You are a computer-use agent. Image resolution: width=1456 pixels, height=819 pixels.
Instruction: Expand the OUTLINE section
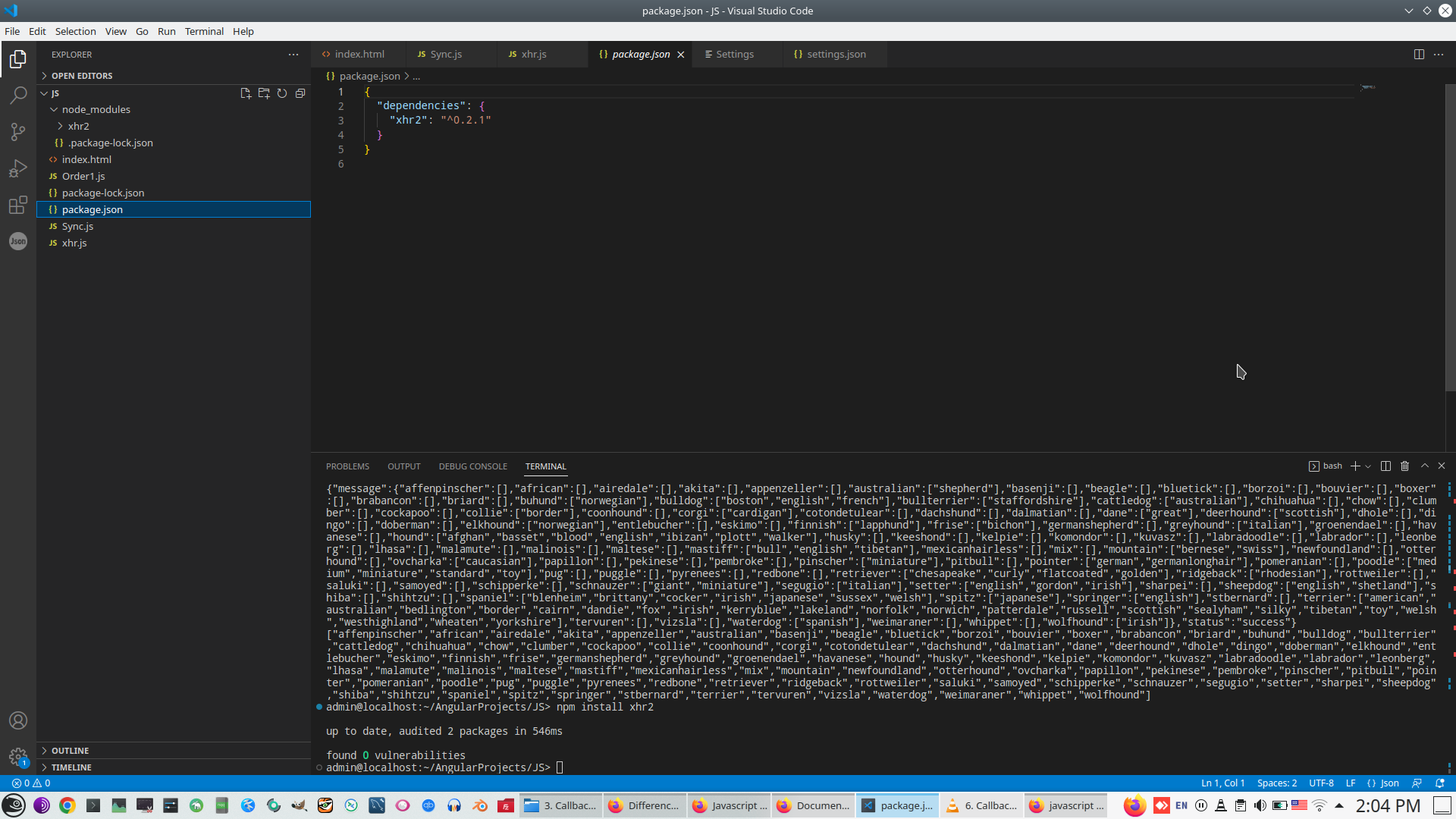[x=70, y=751]
